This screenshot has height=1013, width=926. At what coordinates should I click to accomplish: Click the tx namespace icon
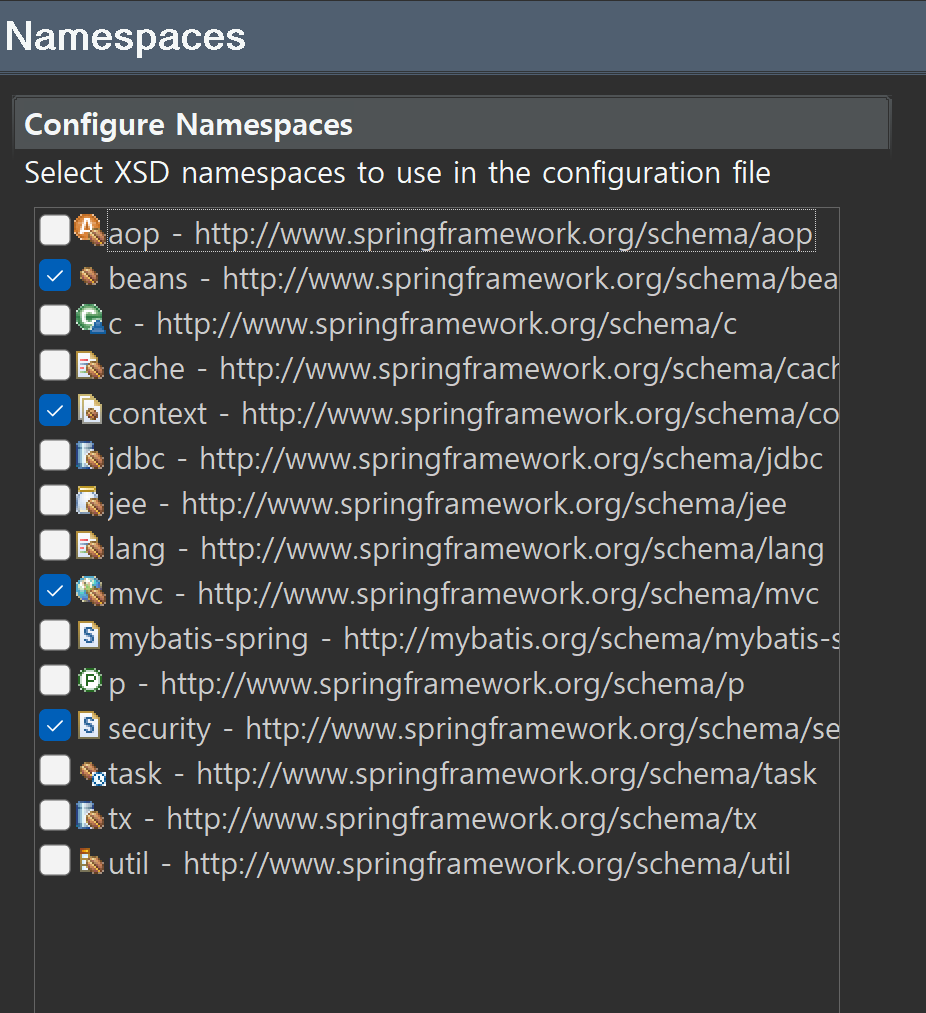pos(90,816)
